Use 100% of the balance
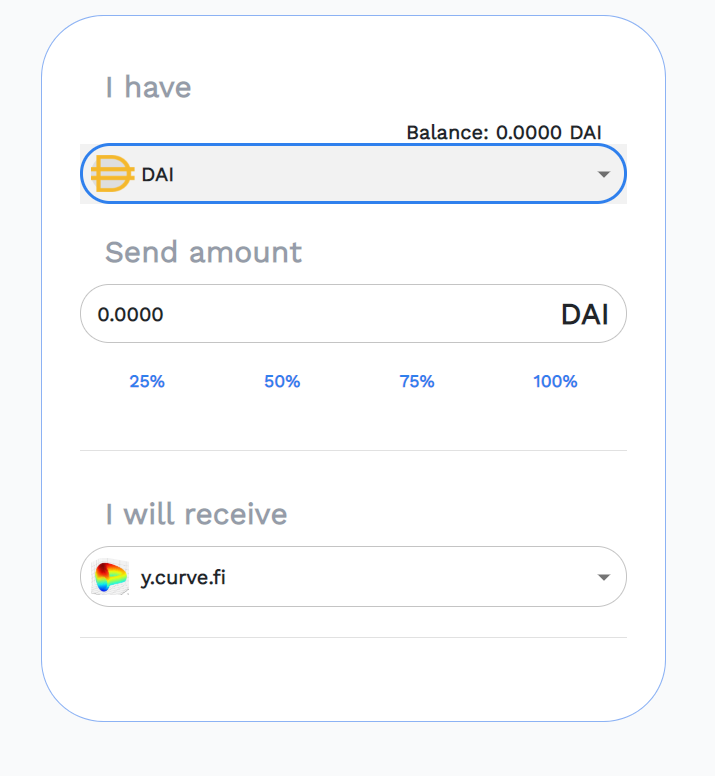Image resolution: width=715 pixels, height=776 pixels. [555, 381]
